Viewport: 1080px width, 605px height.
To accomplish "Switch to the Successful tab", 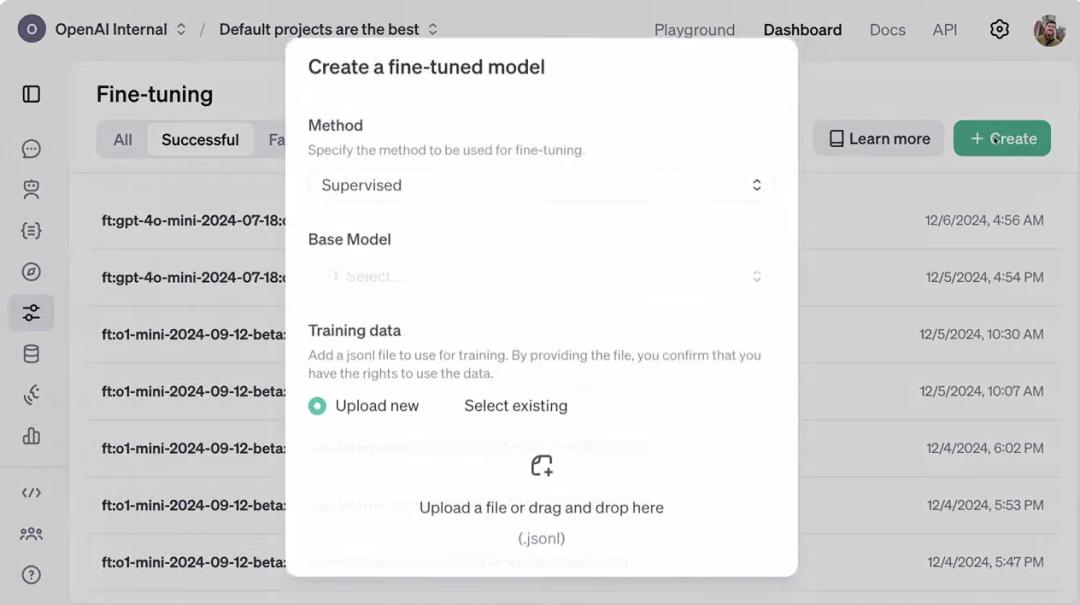I will tap(200, 140).
